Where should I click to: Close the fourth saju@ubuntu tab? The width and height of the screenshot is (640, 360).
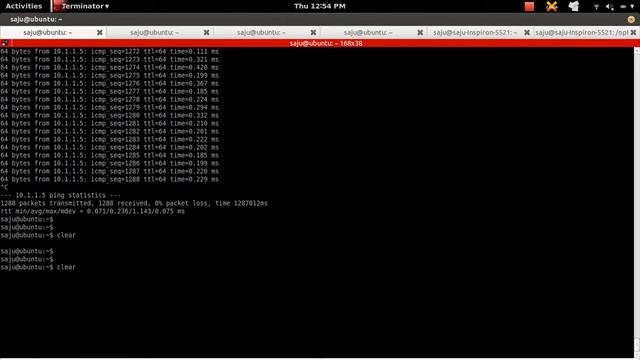420,32
